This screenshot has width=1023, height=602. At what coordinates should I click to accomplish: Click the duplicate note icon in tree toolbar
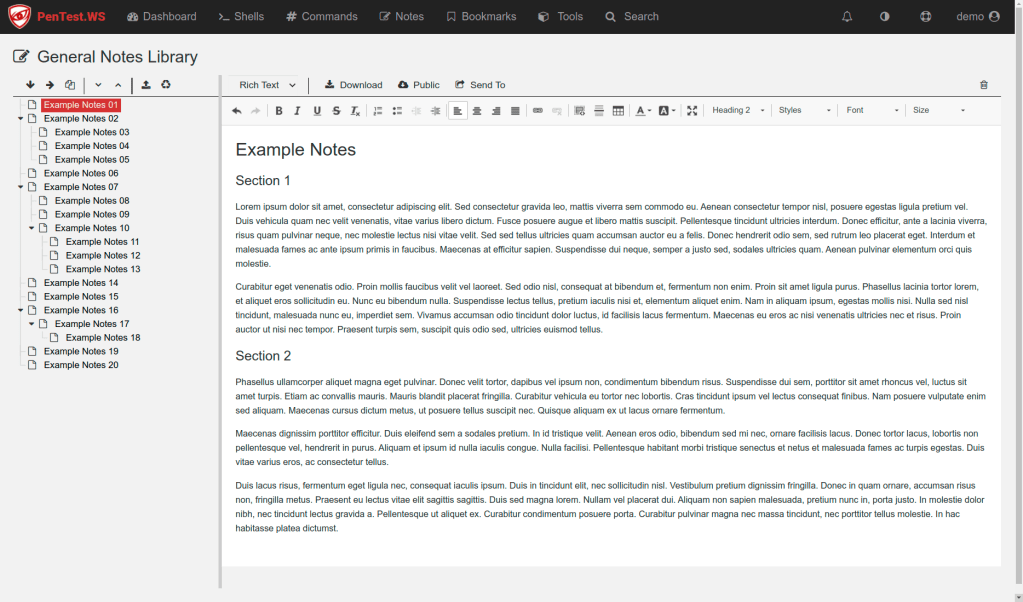pyautogui.click(x=70, y=85)
